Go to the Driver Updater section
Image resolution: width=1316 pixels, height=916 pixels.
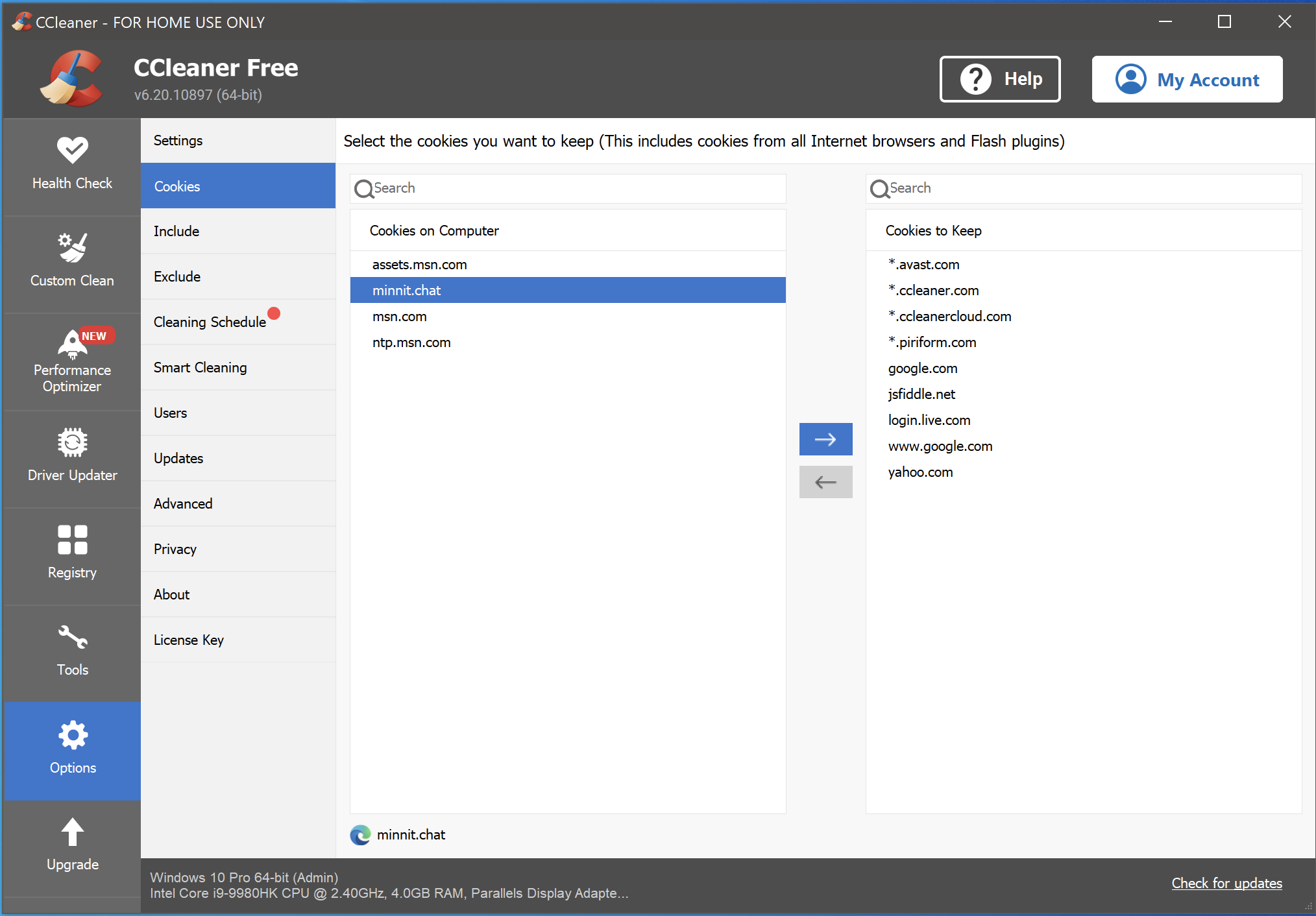click(x=72, y=457)
